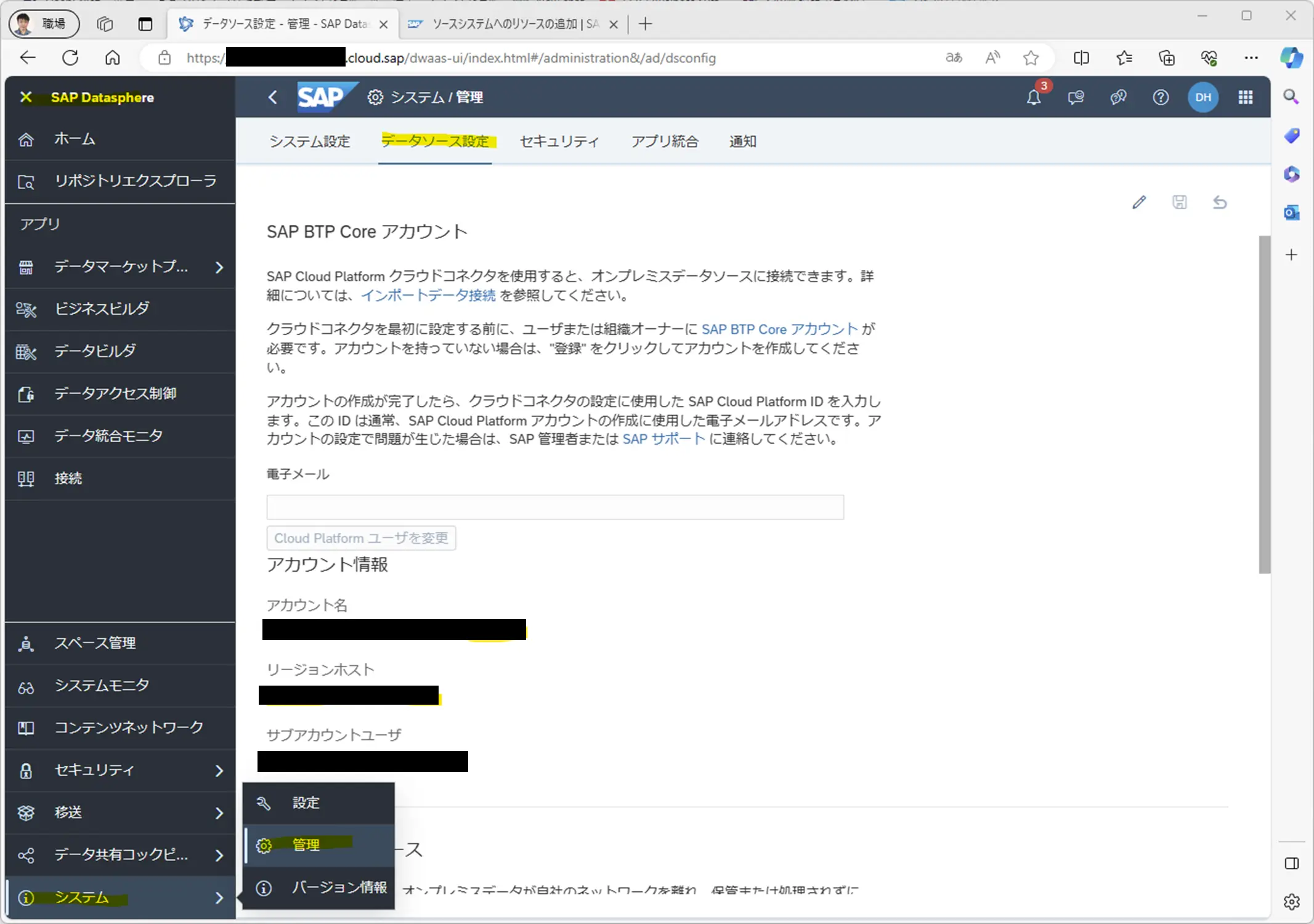1314x924 pixels.
Task: Open browser split screen icon
Action: point(1081,58)
